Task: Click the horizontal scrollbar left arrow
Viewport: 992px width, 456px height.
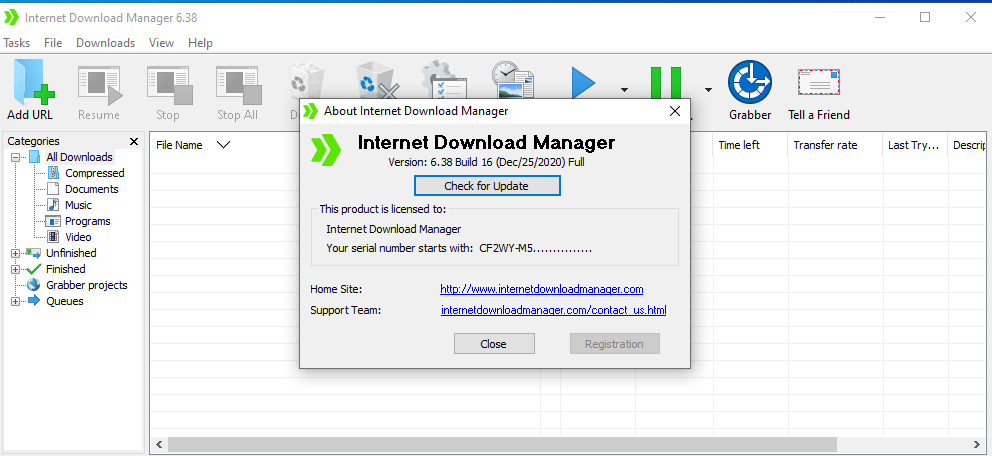Action: [159, 445]
